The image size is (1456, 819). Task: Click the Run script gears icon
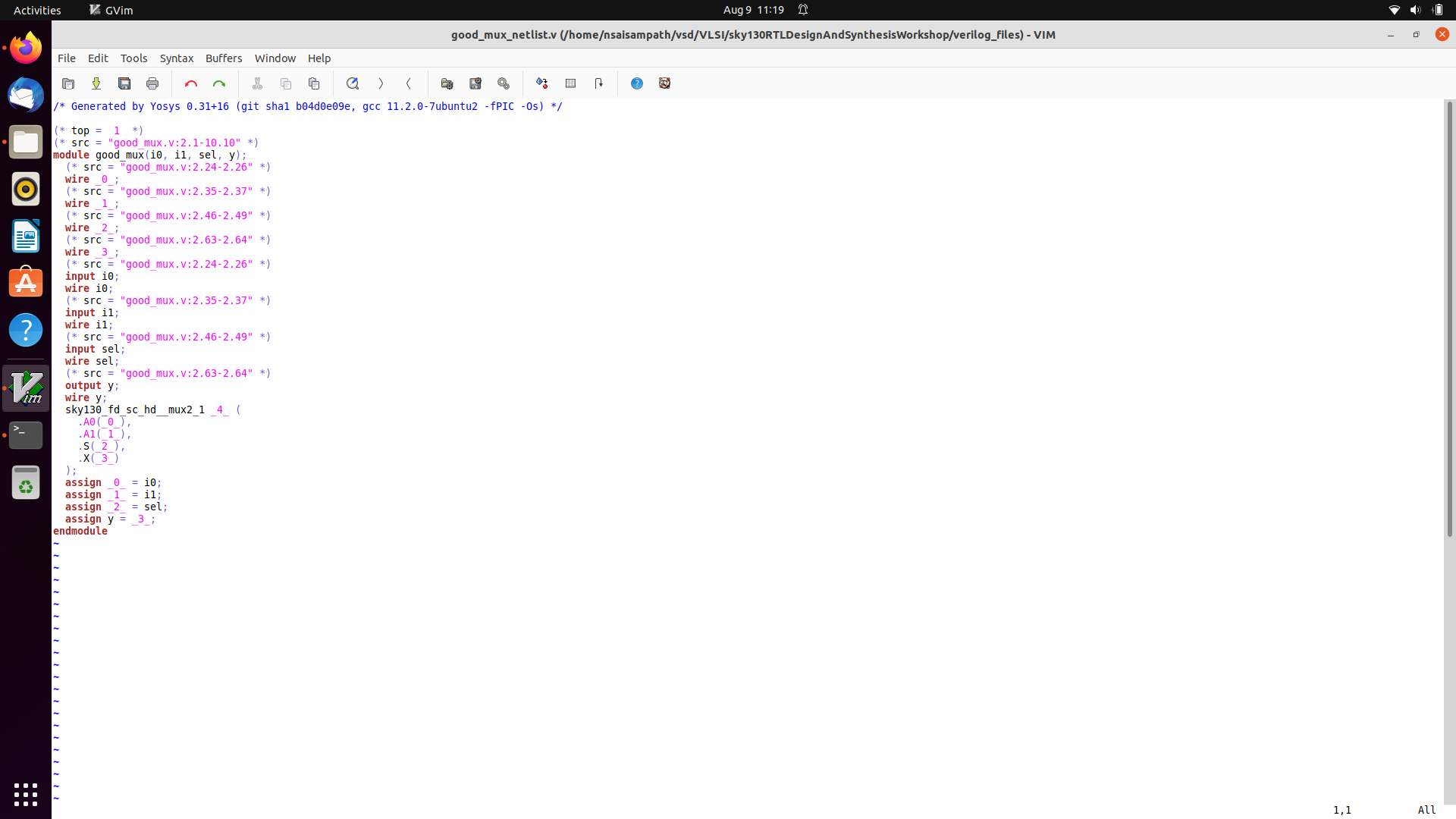tap(504, 83)
